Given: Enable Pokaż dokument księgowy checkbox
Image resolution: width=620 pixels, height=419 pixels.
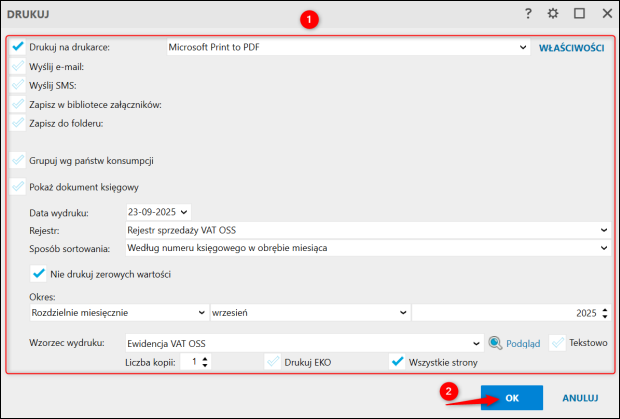Looking at the screenshot, I should coord(17,187).
